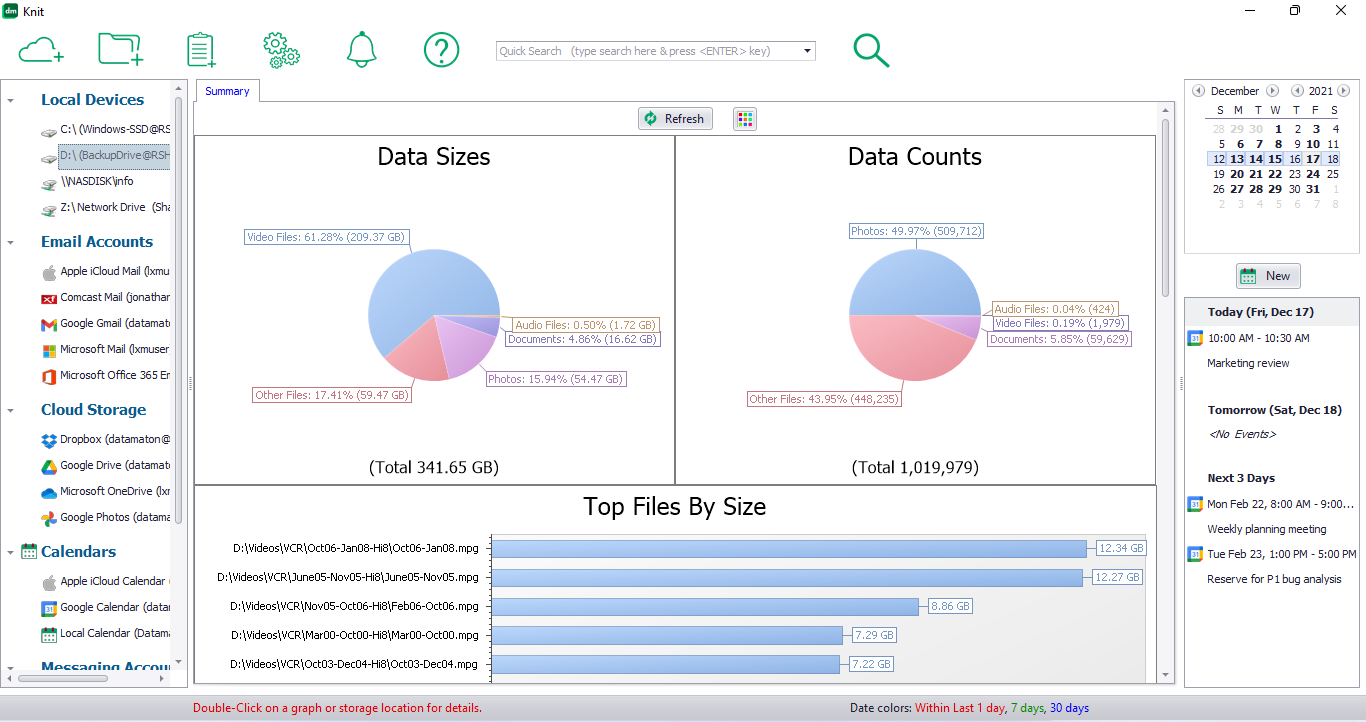Click the add cloud storage icon
This screenshot has width=1366, height=722.
(41, 49)
